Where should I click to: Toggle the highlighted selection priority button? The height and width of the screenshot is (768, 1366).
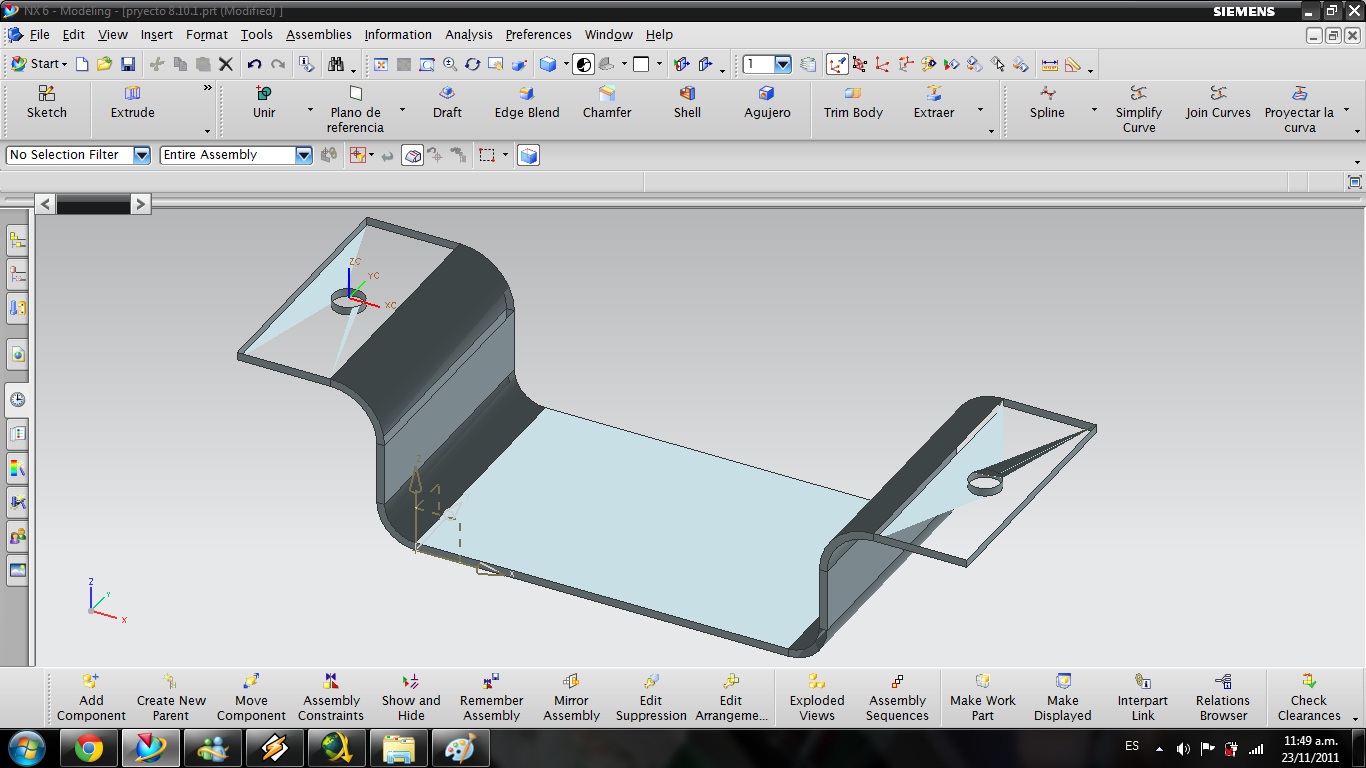tap(412, 155)
